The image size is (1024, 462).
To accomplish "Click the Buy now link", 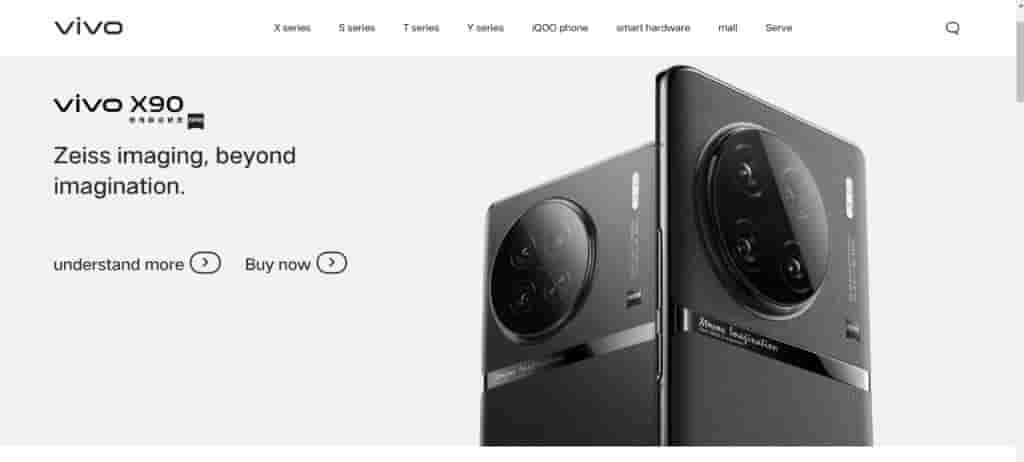I will [278, 265].
